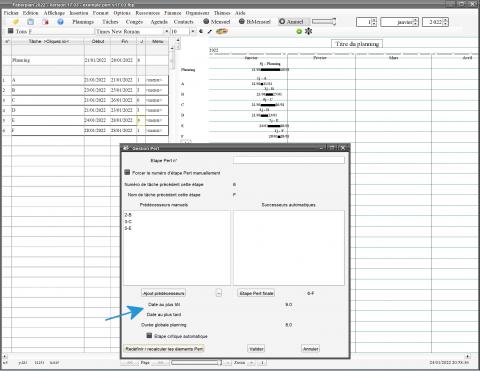The height and width of the screenshot is (371, 480).
Task: Click the Menu column header
Action: pyautogui.click(x=157, y=41)
